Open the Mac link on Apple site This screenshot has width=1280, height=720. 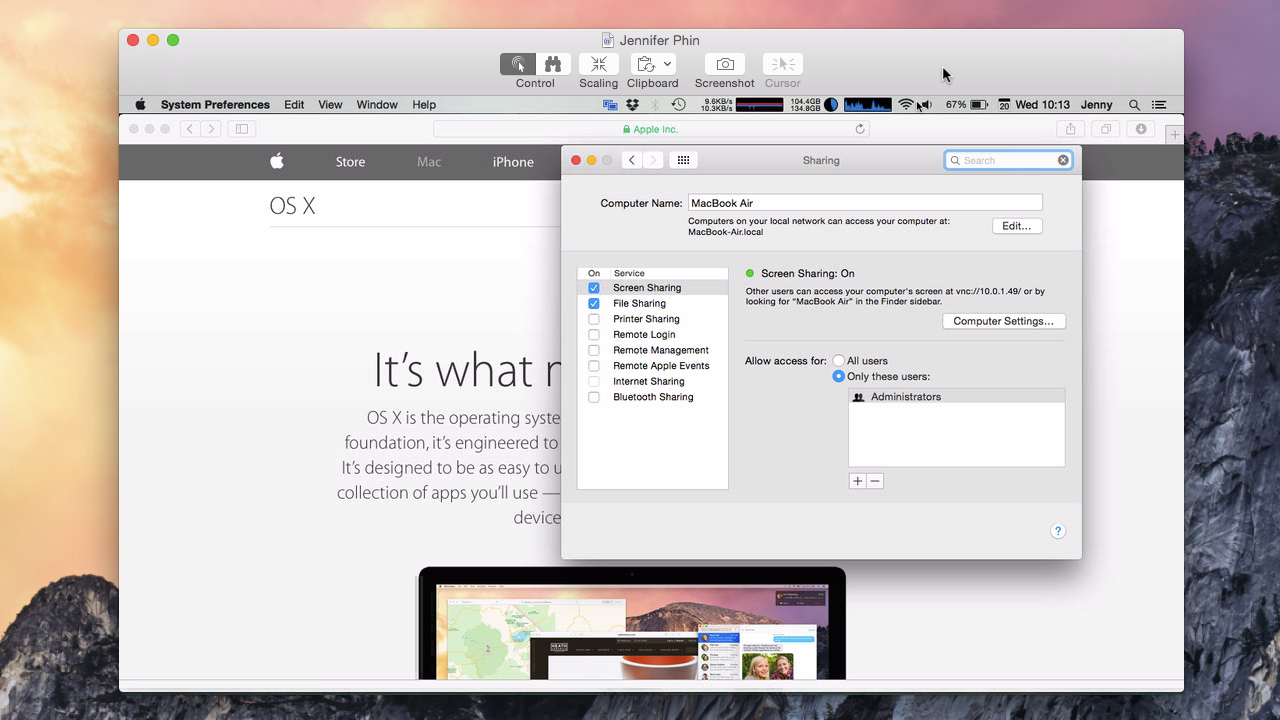(429, 162)
